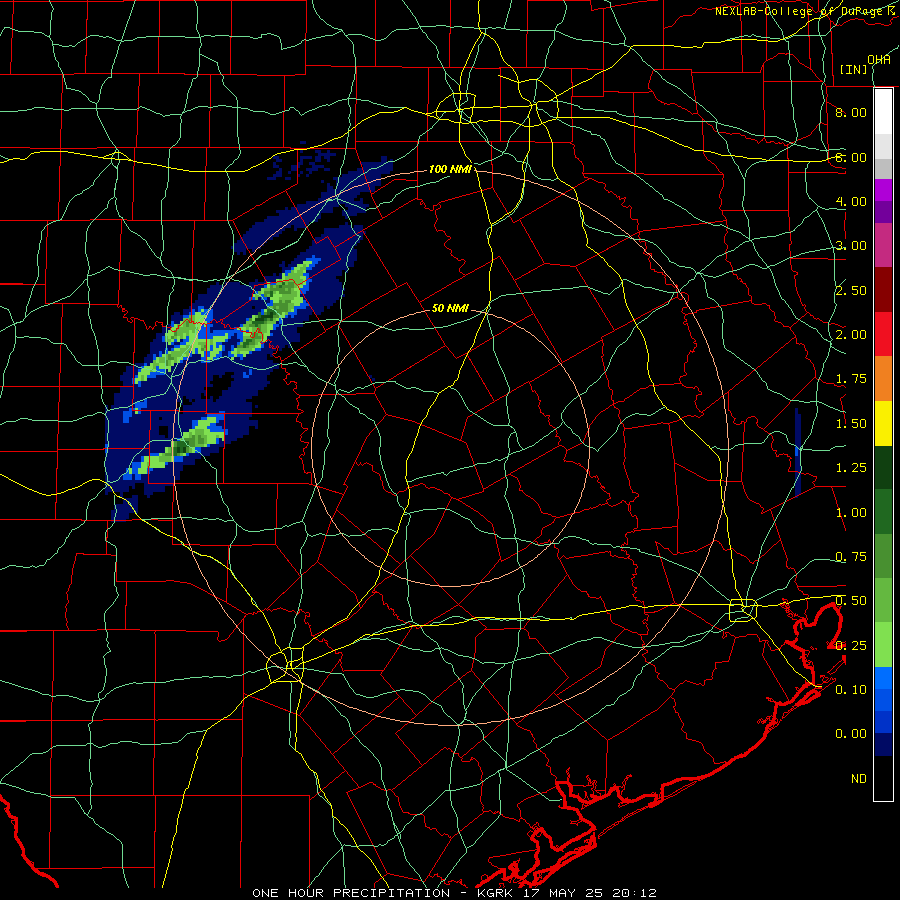900x900 pixels.
Task: Click the 3.00 legend value
Action: tap(851, 246)
